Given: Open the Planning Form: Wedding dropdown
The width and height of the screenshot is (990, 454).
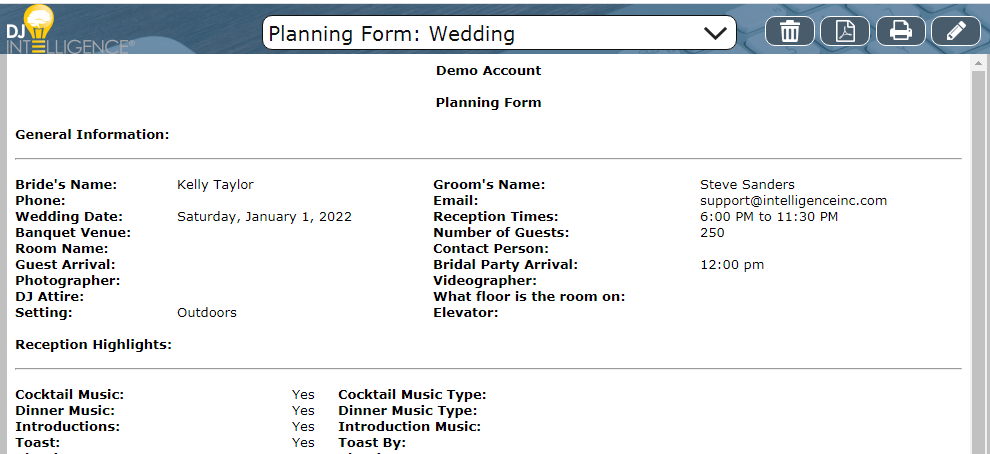Looking at the screenshot, I should tap(499, 33).
